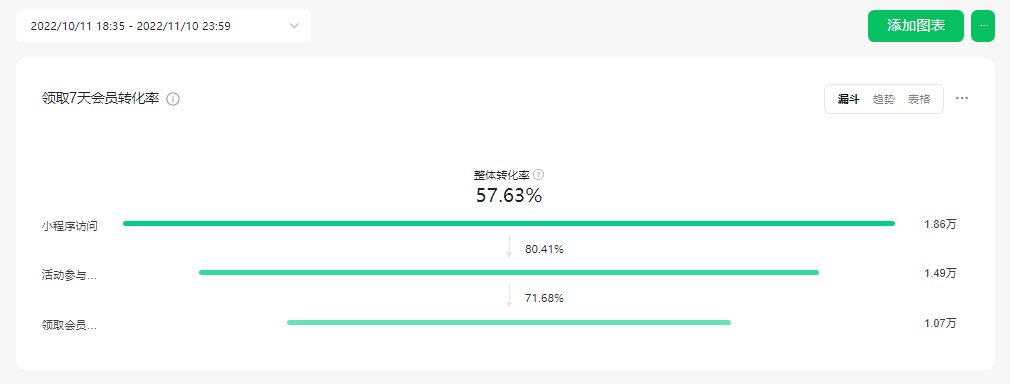This screenshot has height=384, width=1010.
Task: Switch to 漏斗 view
Action: click(x=848, y=99)
